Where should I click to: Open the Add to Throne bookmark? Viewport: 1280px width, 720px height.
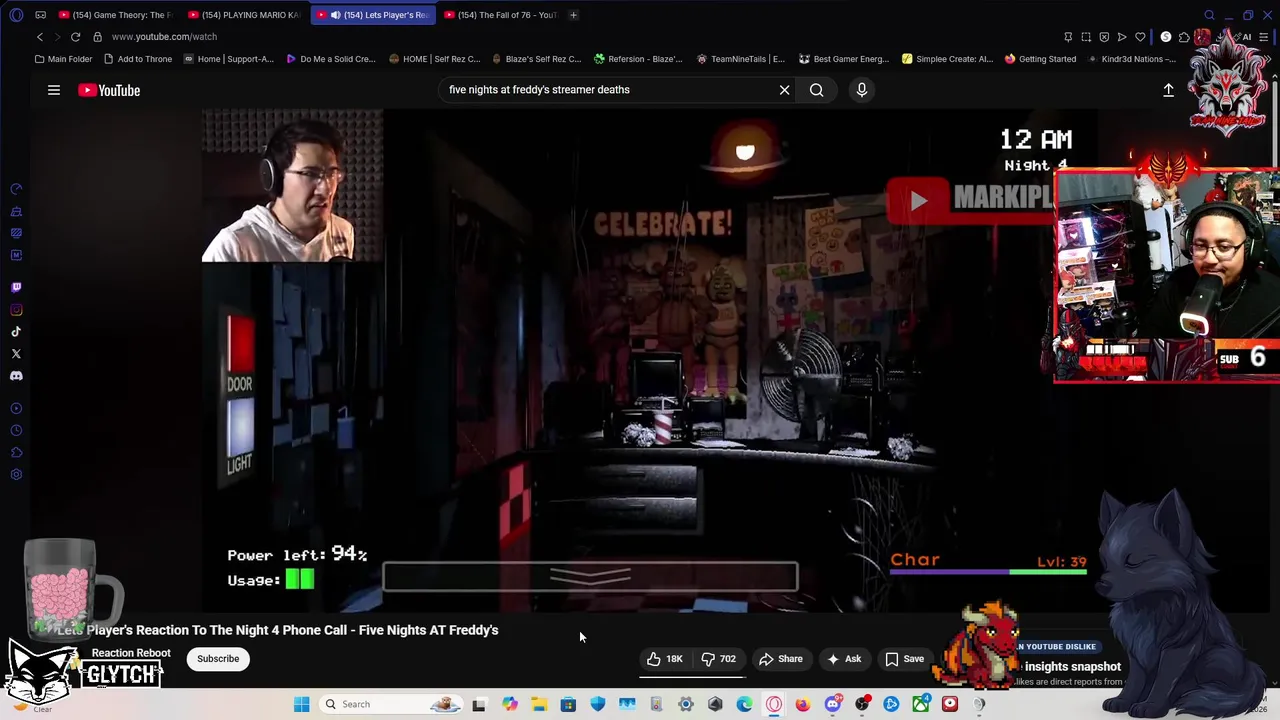pos(138,59)
